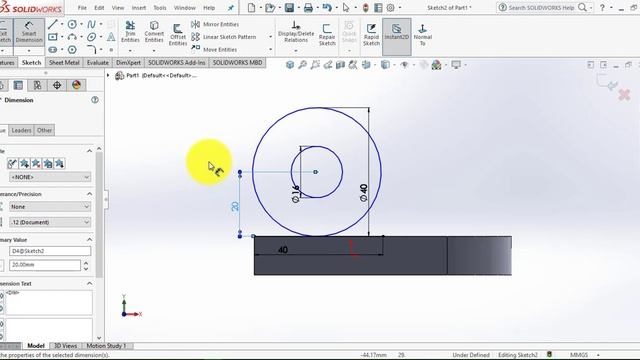Open the Insert menu
The image size is (640, 360).
(139, 8)
